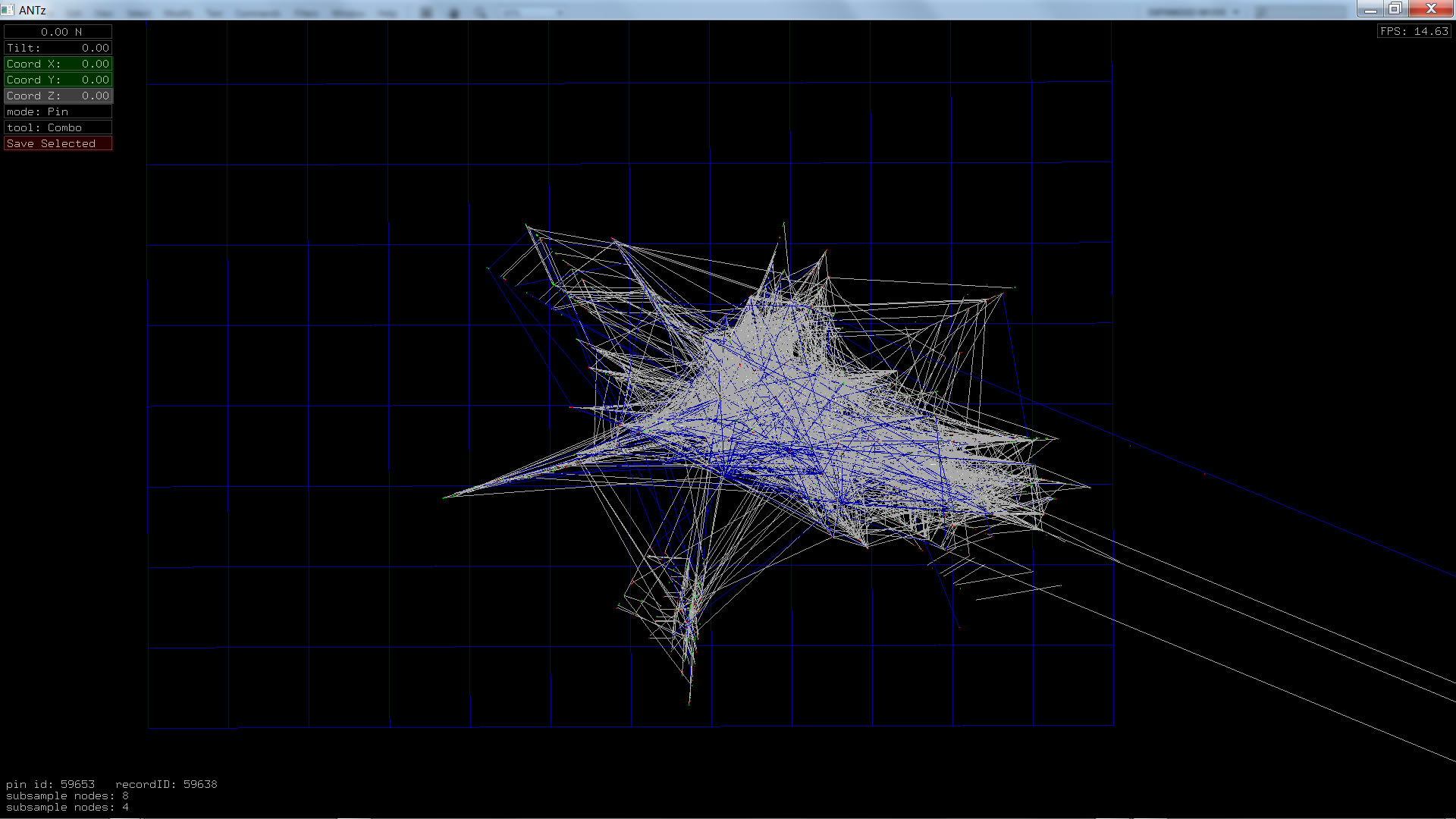Viewport: 1456px width, 819px height.
Task: Click the pin id 59653 status text
Action: click(50, 784)
